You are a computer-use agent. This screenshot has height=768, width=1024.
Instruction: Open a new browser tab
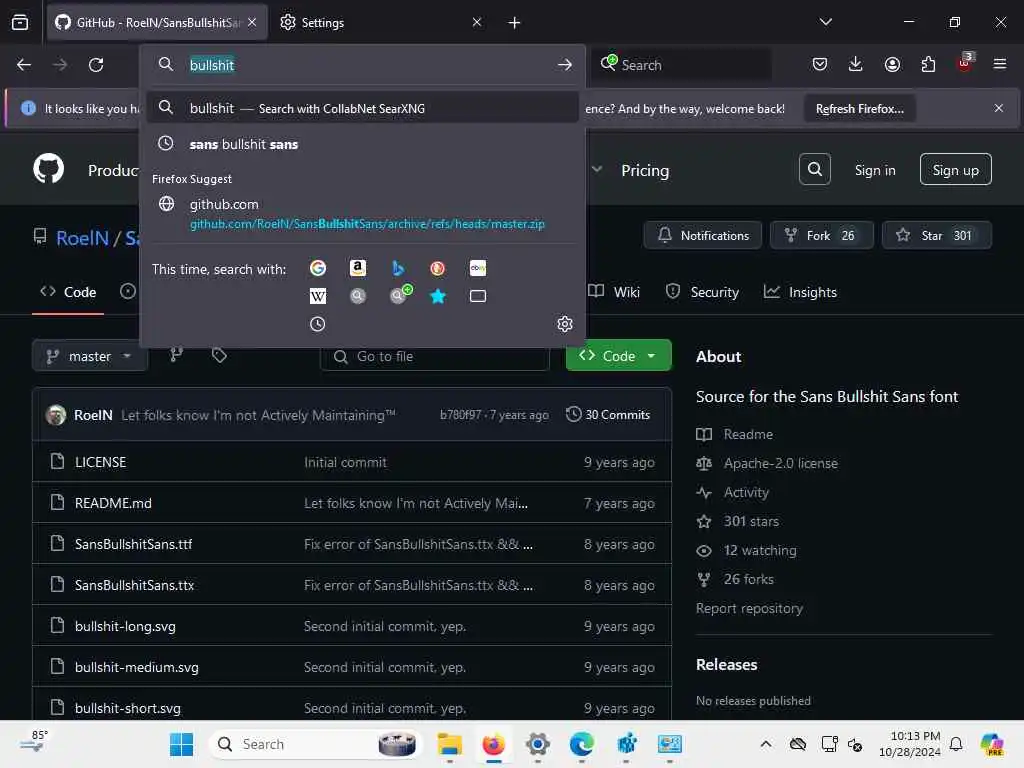[x=515, y=23]
